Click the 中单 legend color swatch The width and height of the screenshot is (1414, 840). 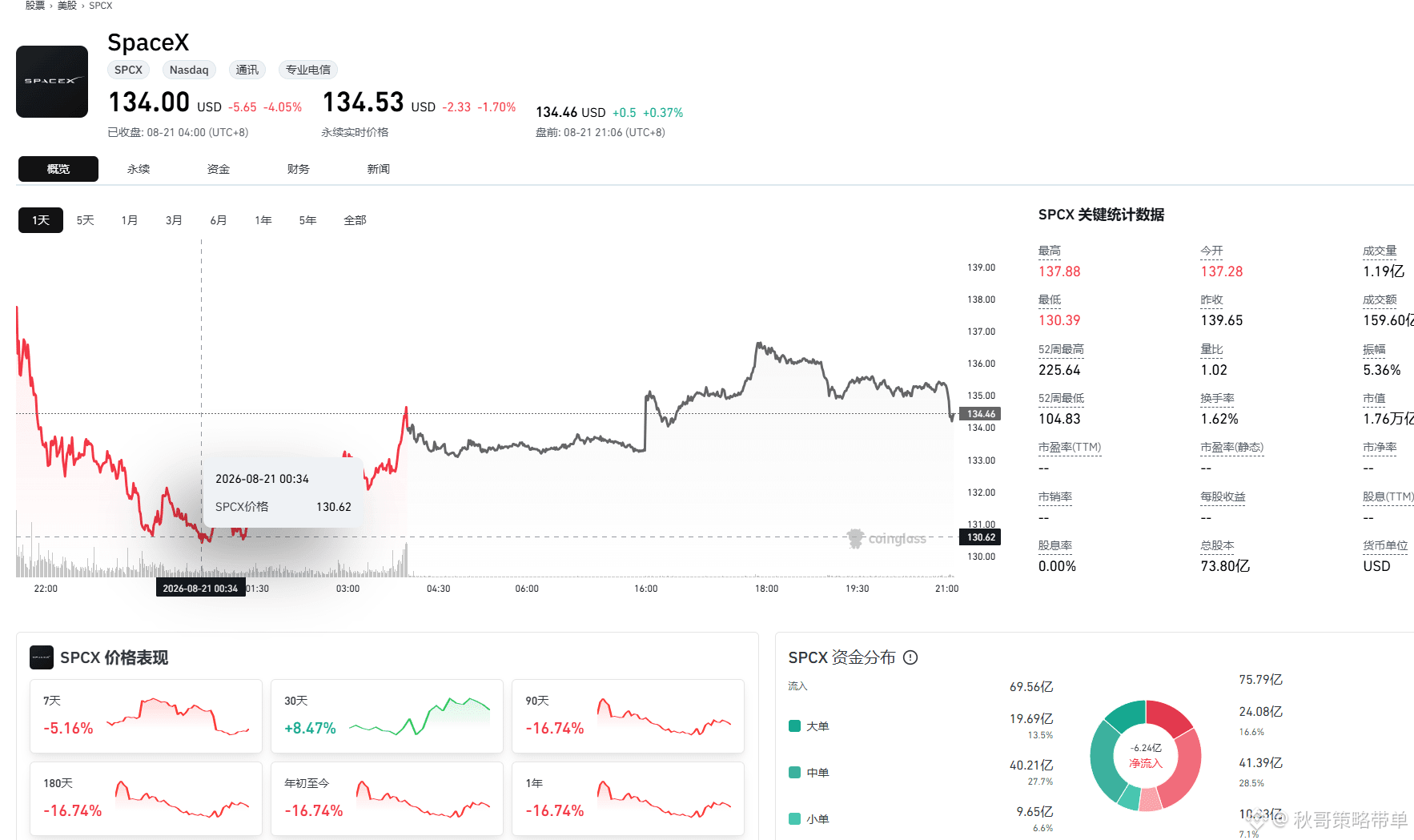(794, 773)
